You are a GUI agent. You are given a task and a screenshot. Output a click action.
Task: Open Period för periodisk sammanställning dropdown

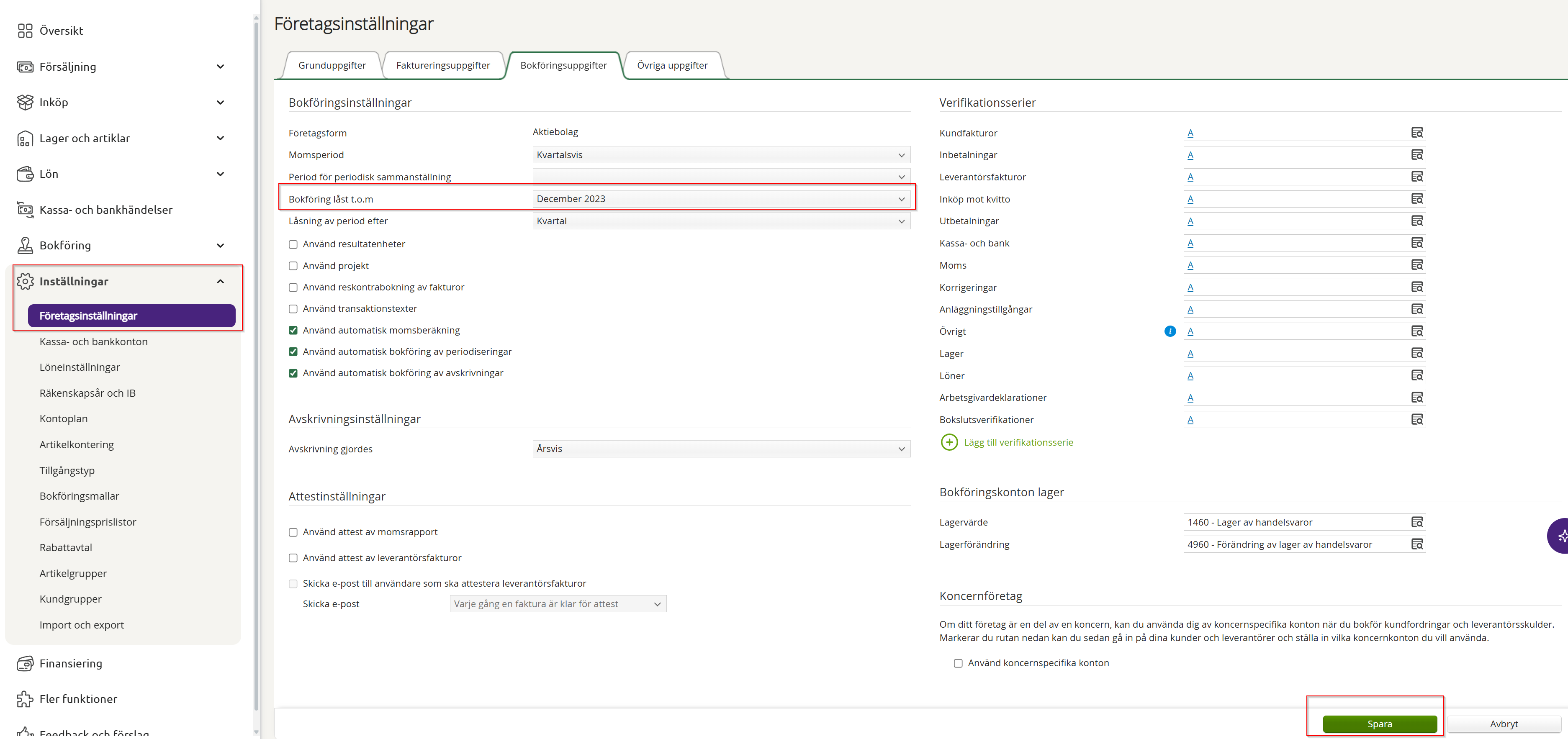(x=721, y=177)
